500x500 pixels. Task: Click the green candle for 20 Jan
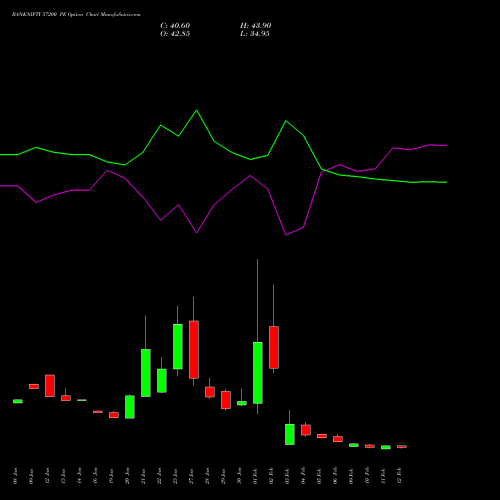click(x=130, y=407)
